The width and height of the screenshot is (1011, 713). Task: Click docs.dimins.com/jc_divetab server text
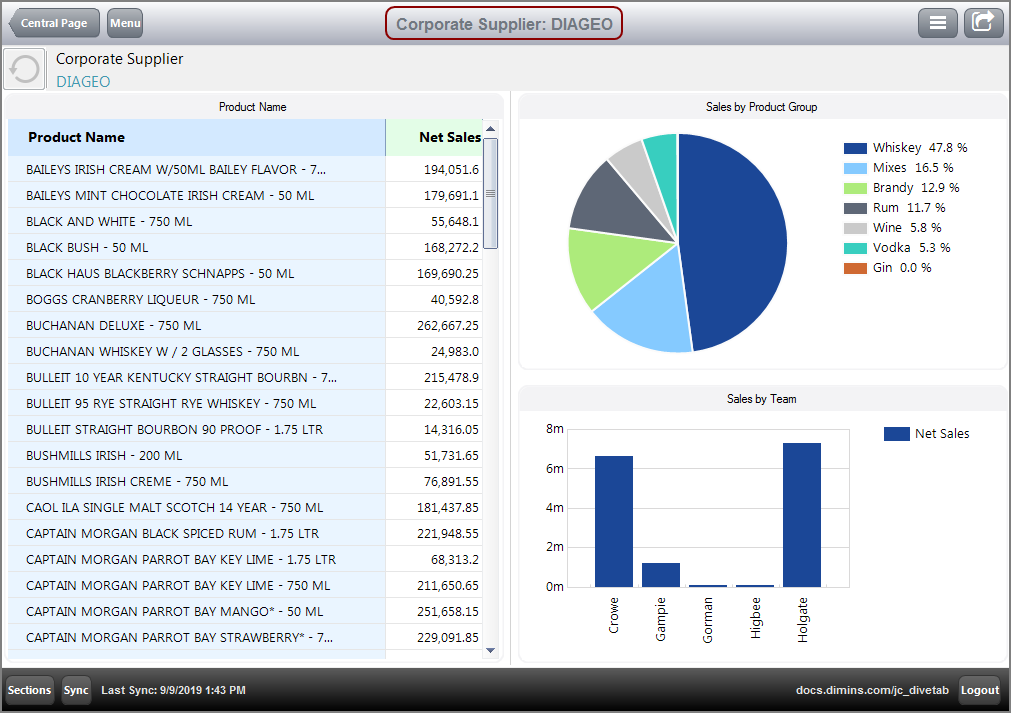pos(872,690)
